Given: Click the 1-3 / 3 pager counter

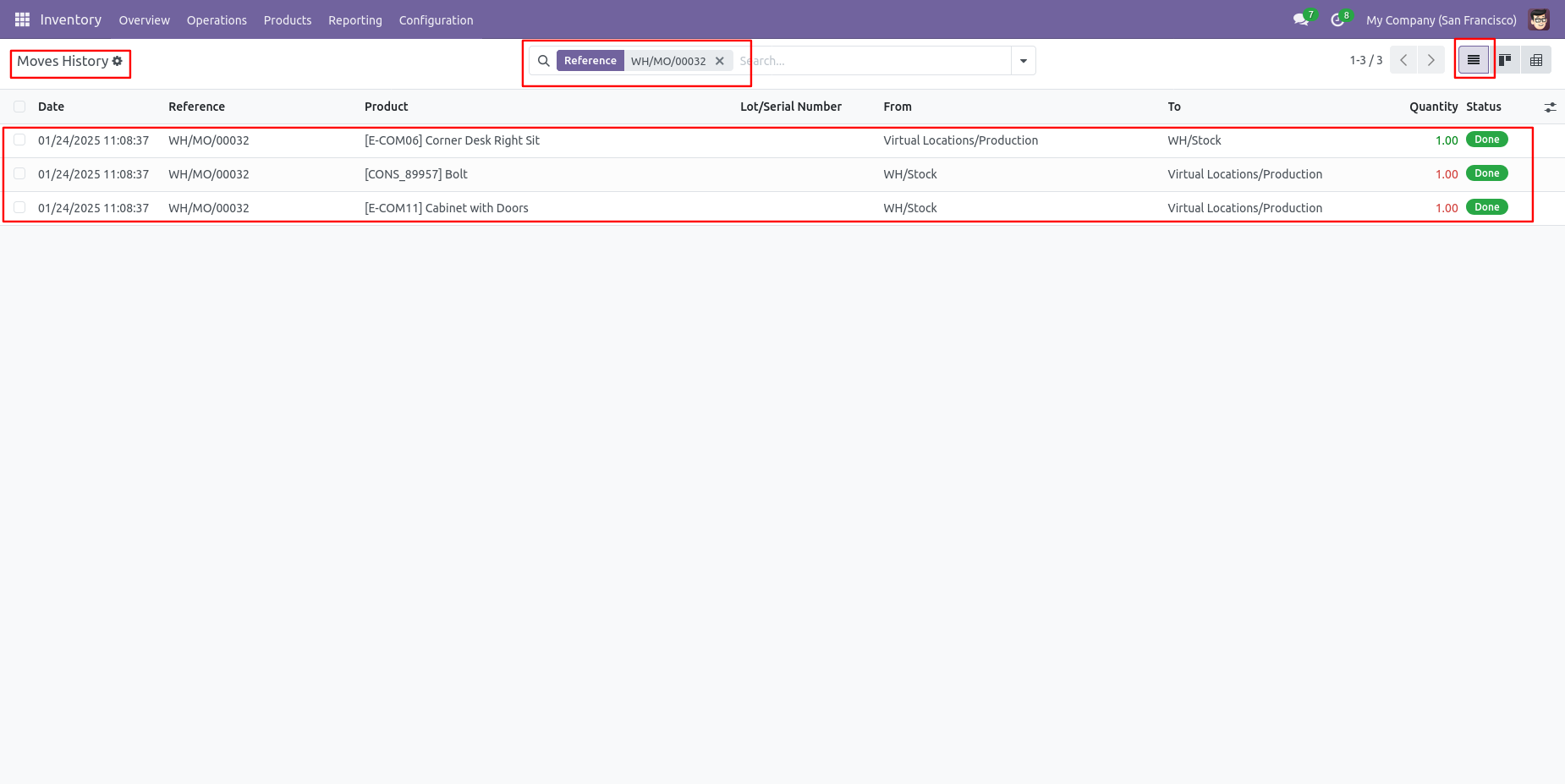Looking at the screenshot, I should pos(1365,60).
